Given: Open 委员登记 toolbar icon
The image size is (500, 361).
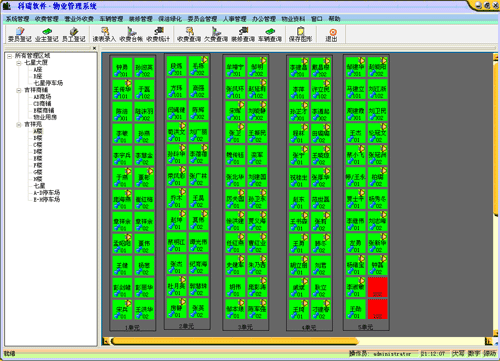Looking at the screenshot, I should (19, 35).
